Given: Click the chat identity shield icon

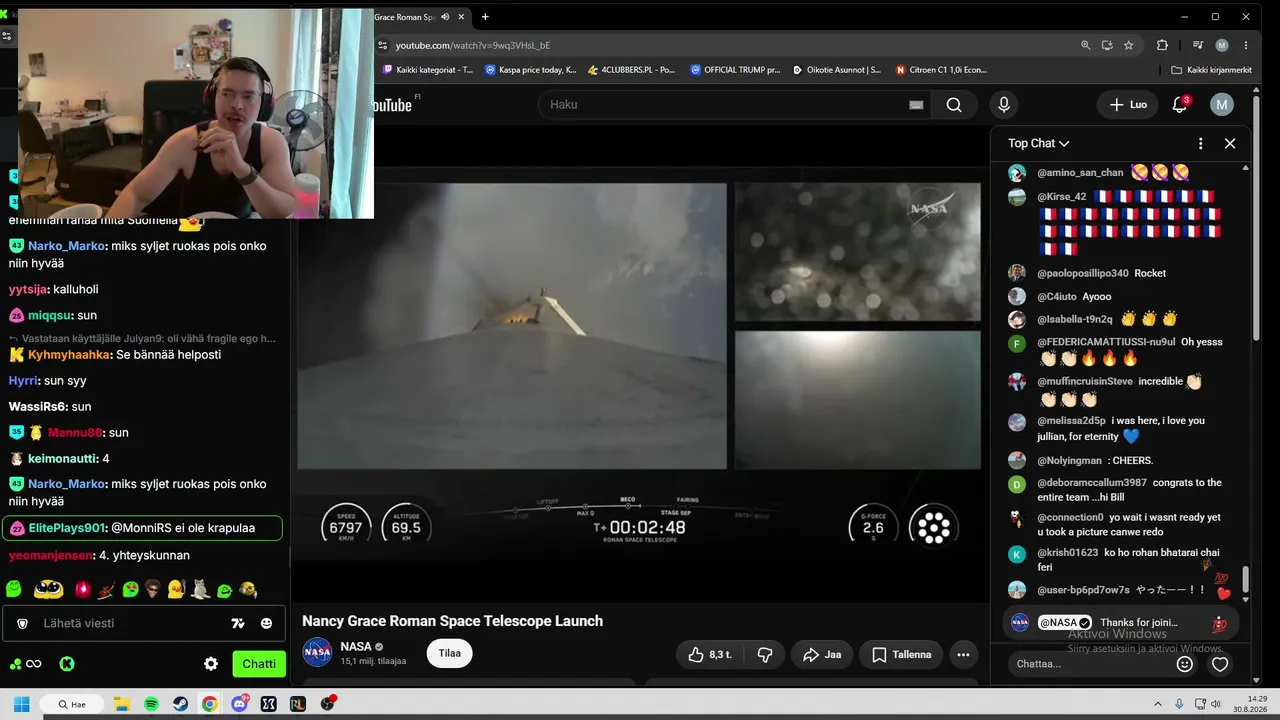Looking at the screenshot, I should [x=22, y=623].
